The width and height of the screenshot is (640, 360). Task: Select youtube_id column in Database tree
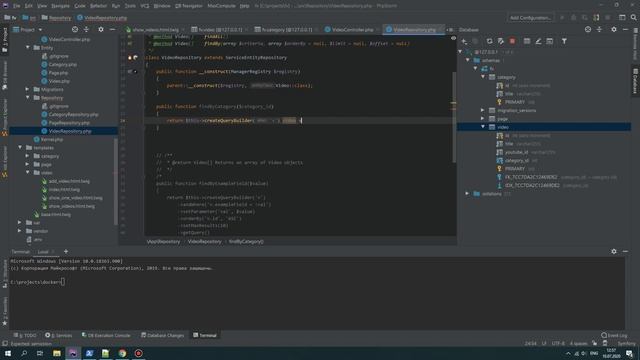pos(516,152)
